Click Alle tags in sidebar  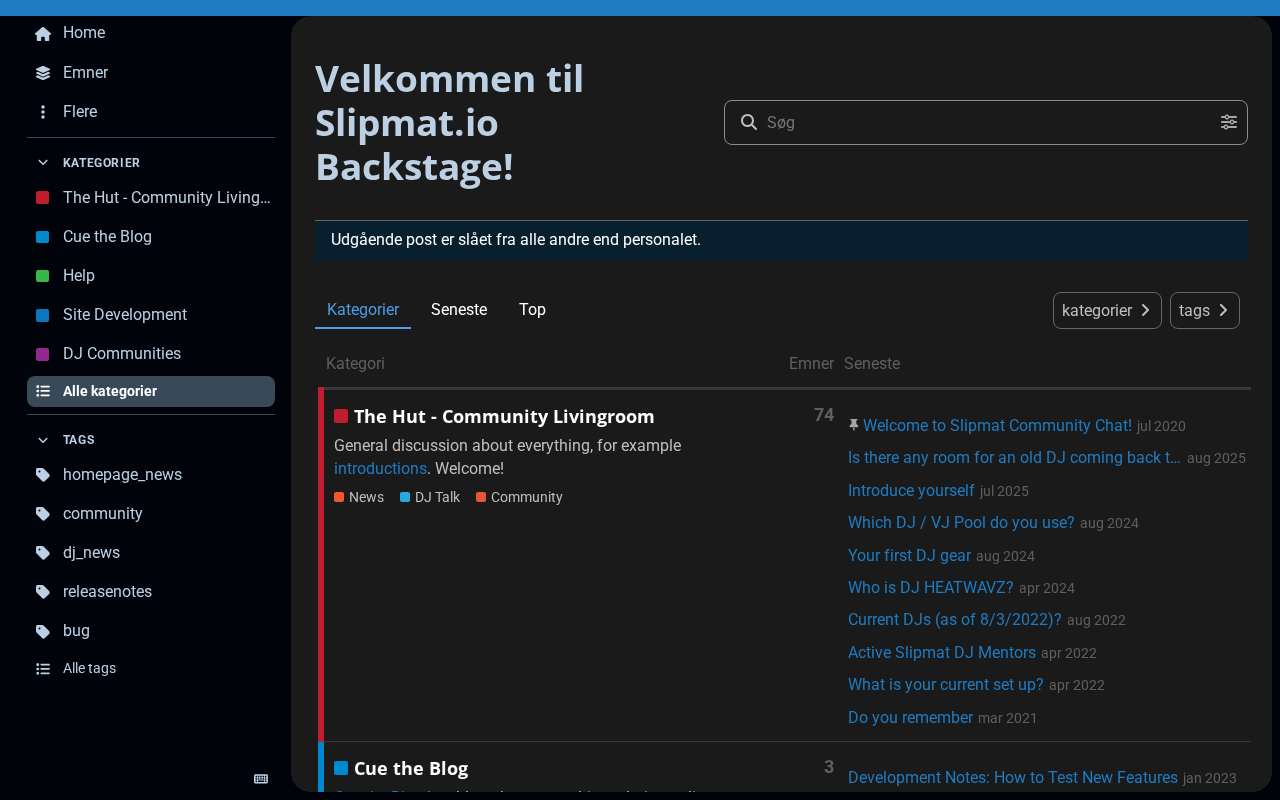coord(151,669)
